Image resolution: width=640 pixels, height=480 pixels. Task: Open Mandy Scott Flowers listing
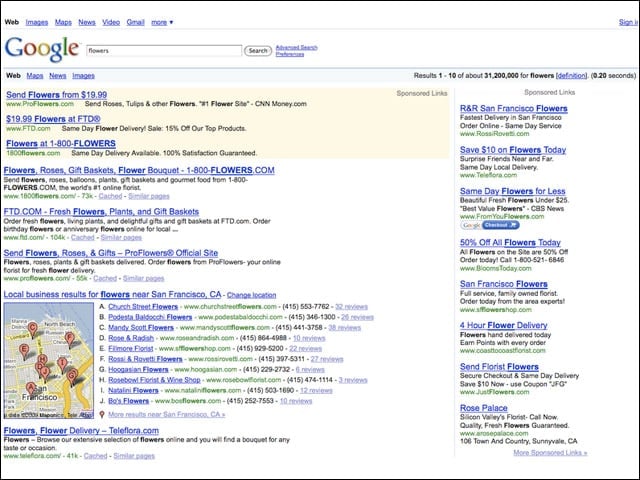pos(141,328)
